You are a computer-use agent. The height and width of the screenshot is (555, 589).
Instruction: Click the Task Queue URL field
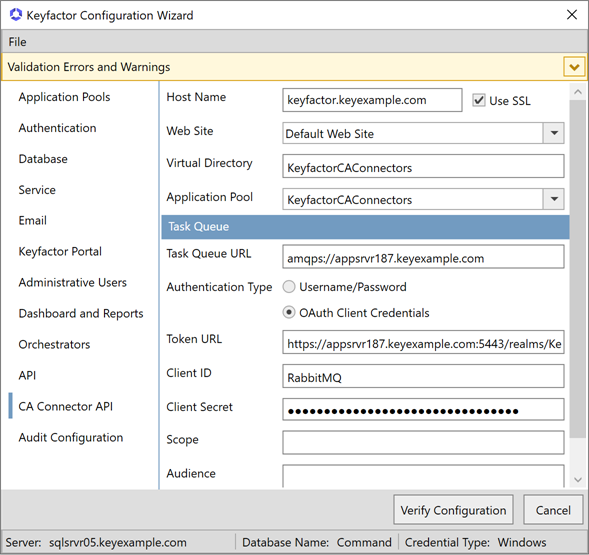[423, 257]
